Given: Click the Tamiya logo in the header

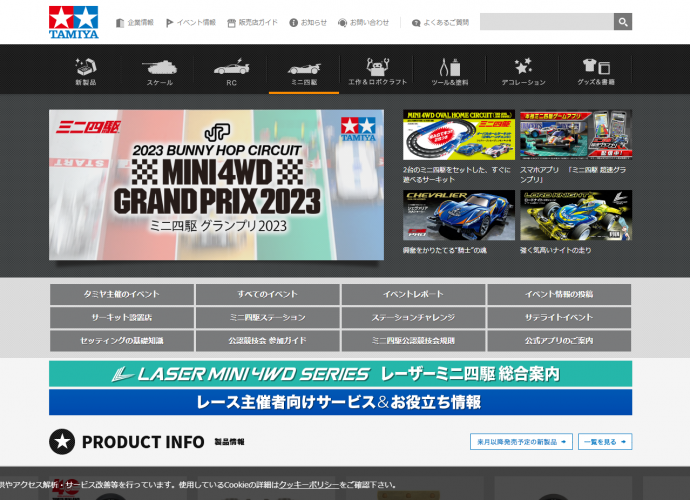Looking at the screenshot, I should pos(73,22).
